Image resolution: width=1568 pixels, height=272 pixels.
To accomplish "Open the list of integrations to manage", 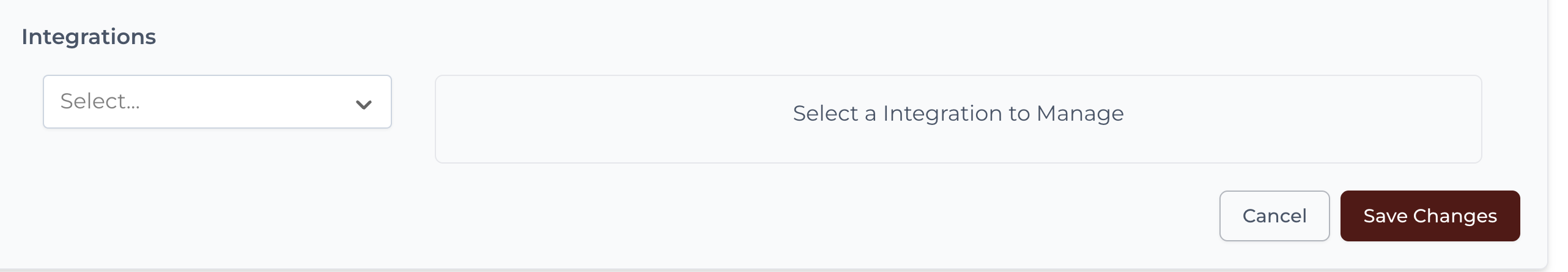I will [x=216, y=102].
